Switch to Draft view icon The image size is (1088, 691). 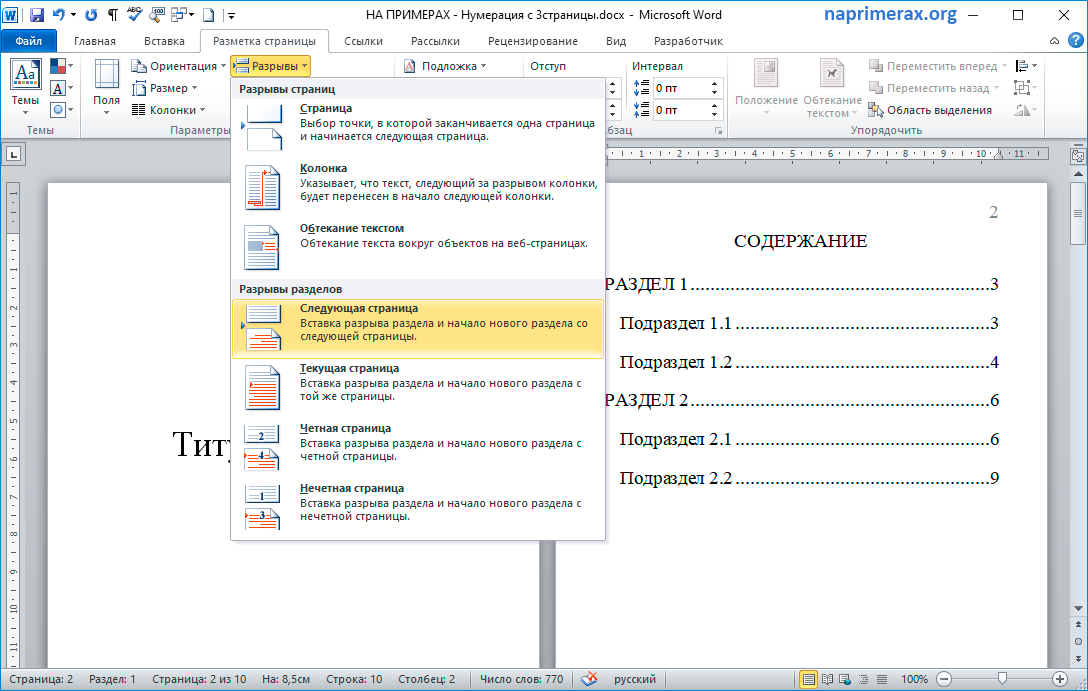882,679
